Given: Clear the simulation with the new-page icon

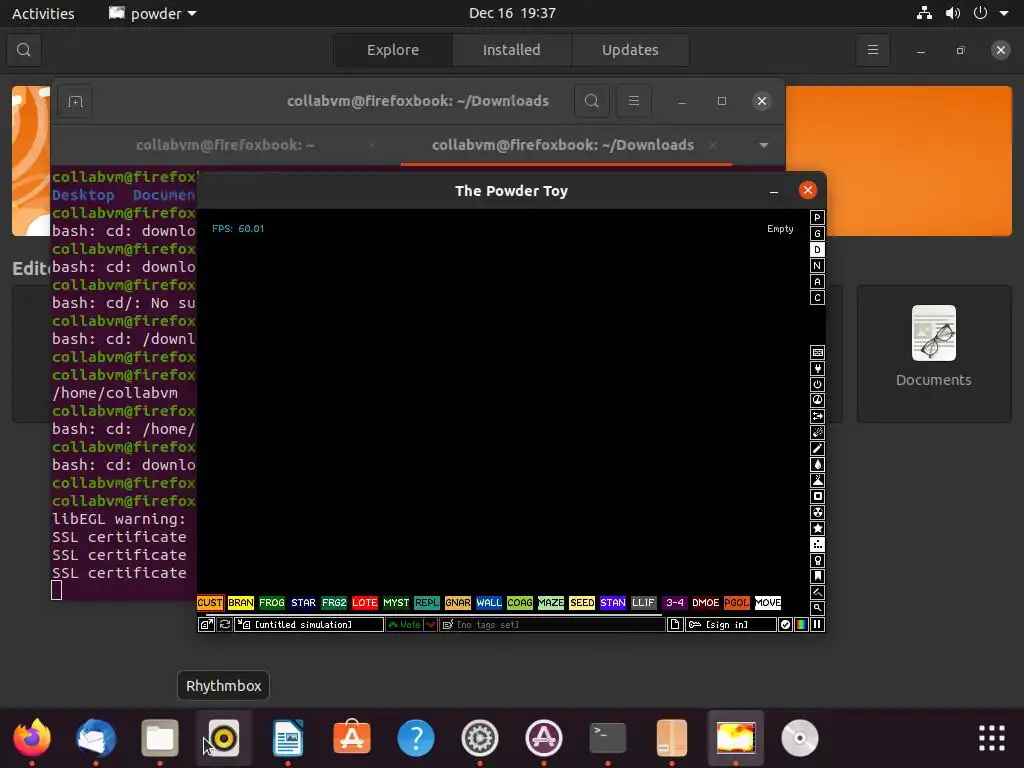Looking at the screenshot, I should tap(675, 625).
